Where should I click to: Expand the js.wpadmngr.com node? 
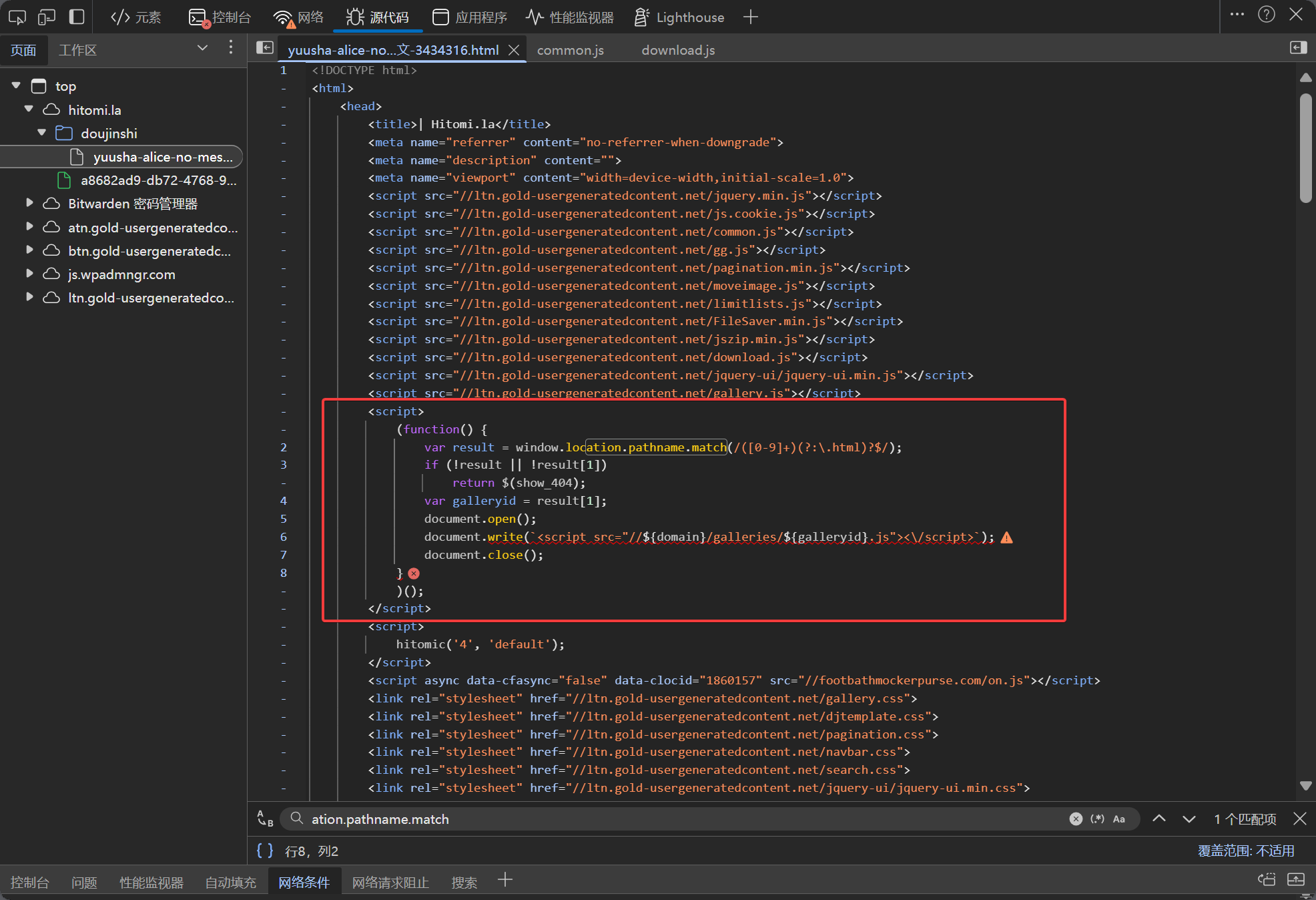click(29, 274)
